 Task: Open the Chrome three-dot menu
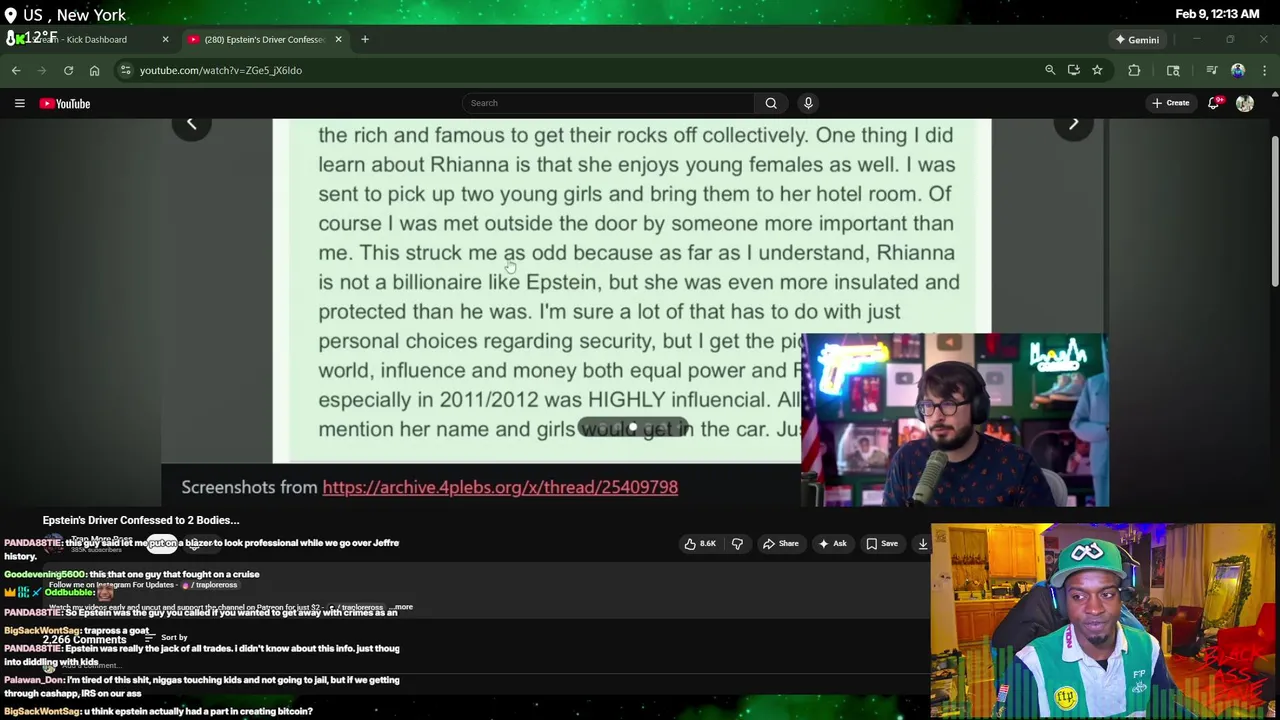pos(1264,70)
